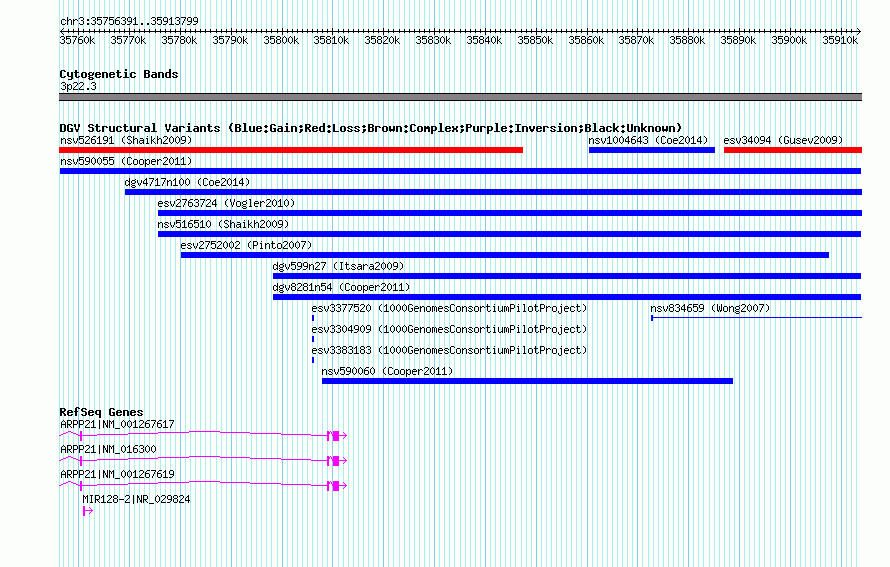
Task: Select the blue nsv590055 variant bar
Action: [x=460, y=171]
